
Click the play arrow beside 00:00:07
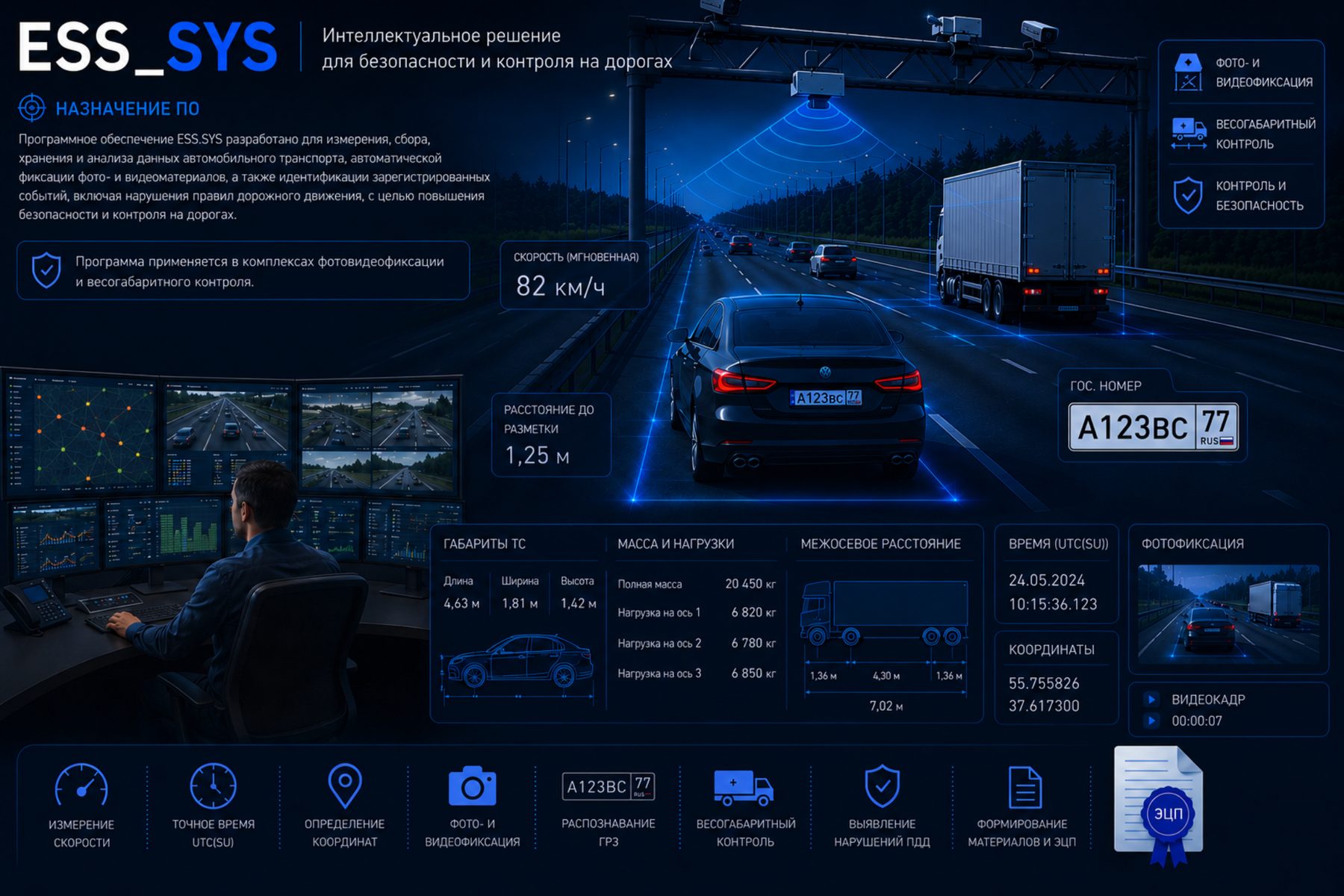(1151, 721)
